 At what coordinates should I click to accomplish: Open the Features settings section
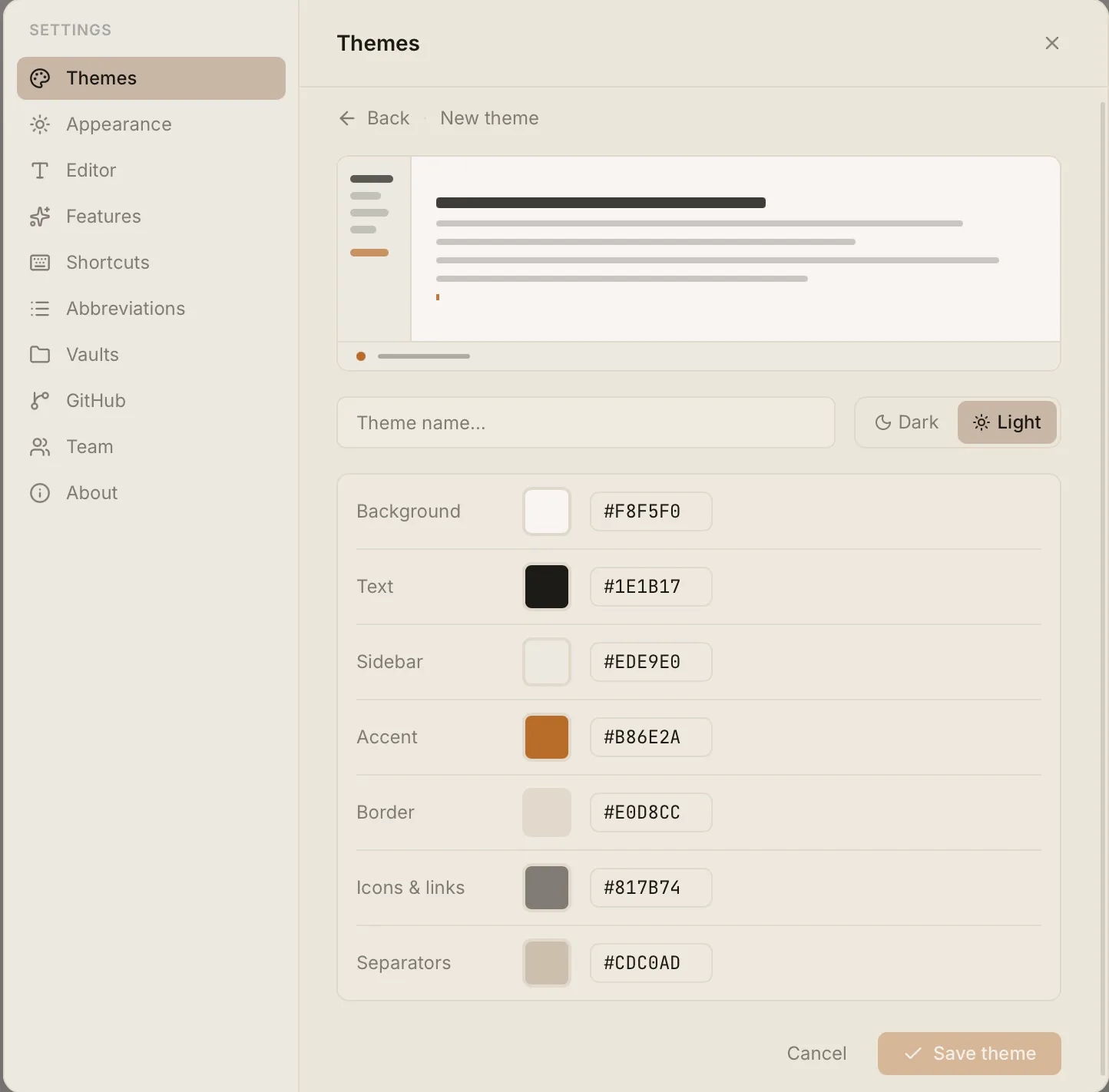click(151, 217)
